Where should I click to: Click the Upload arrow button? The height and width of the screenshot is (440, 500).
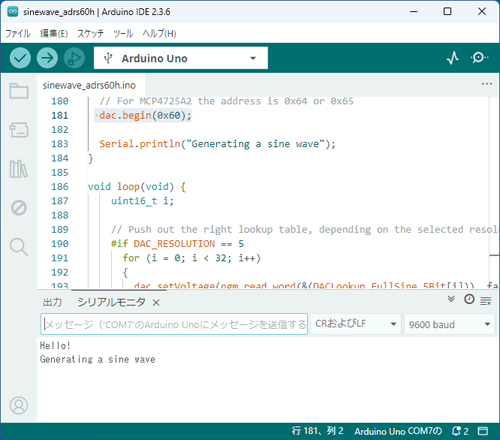47,58
